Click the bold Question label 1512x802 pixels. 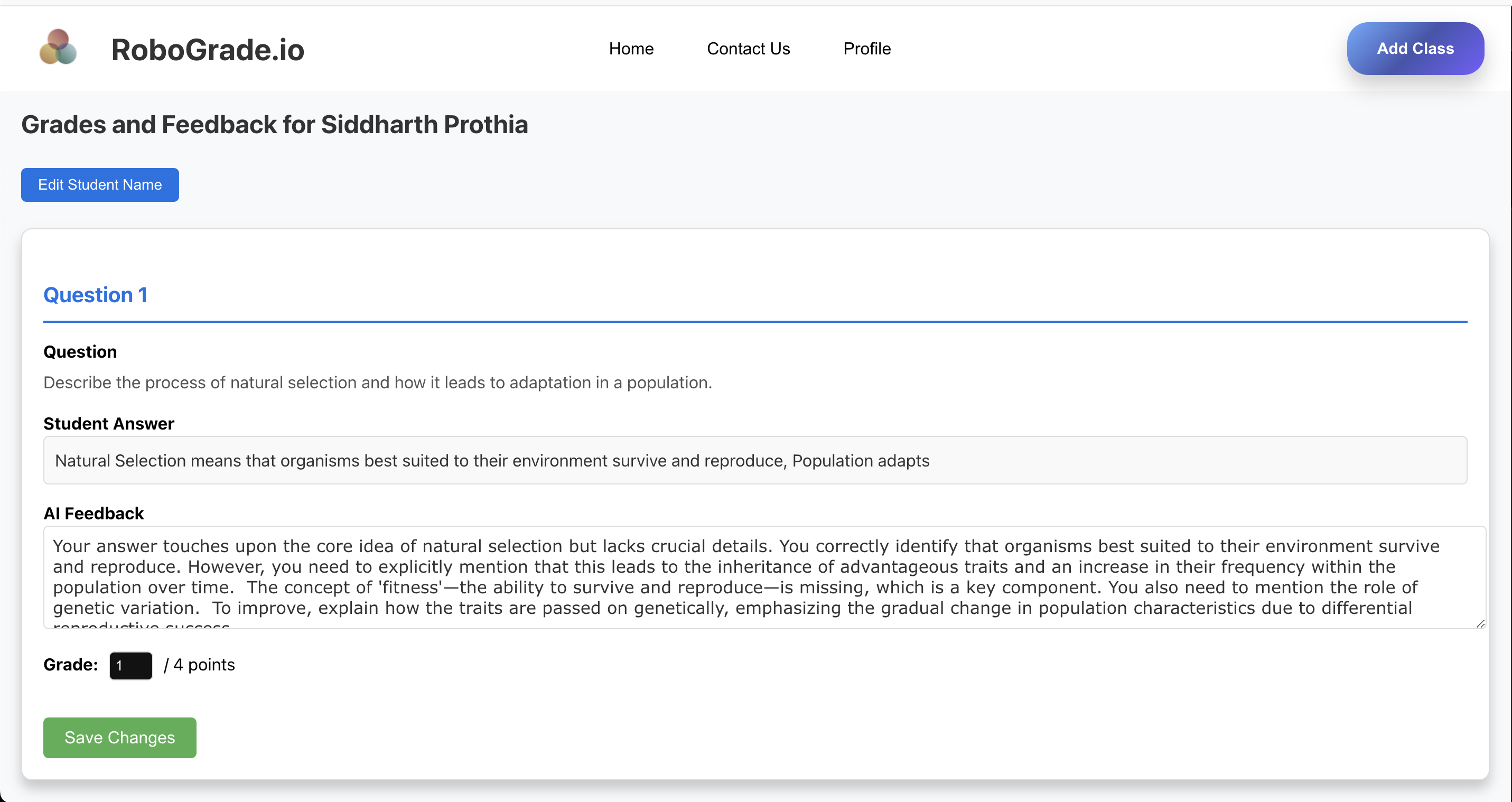80,352
